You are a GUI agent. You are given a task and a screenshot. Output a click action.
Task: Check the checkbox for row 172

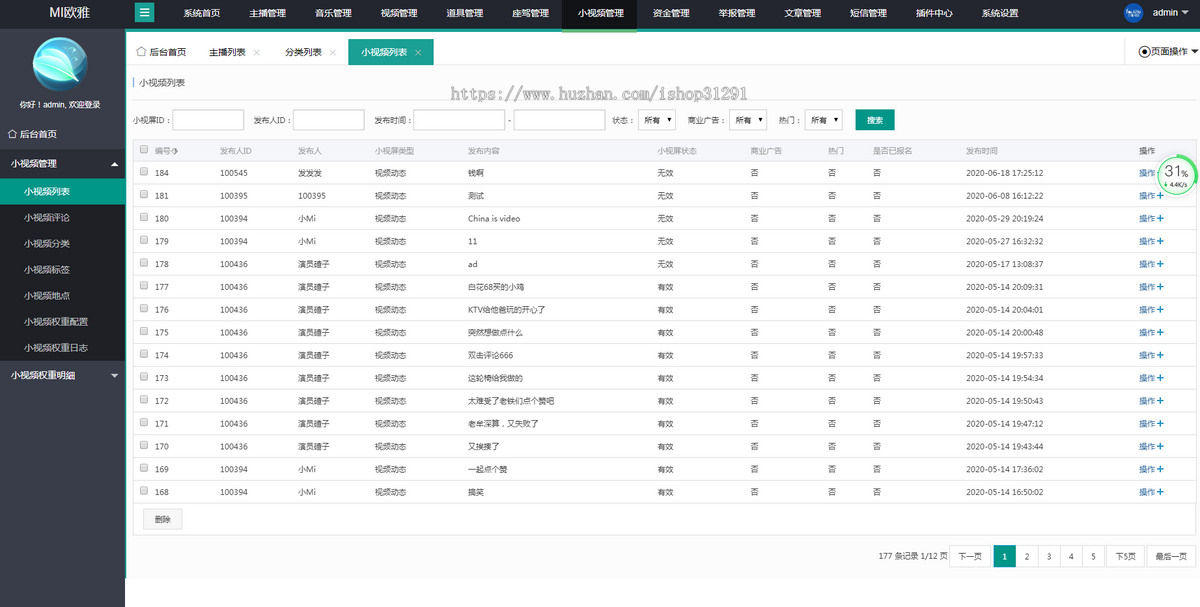144,400
